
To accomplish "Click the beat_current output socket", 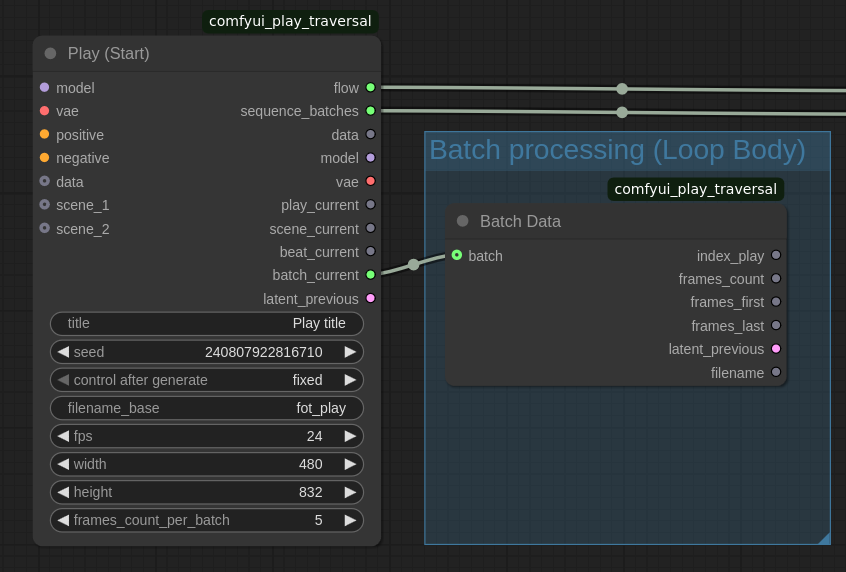I will click(x=371, y=251).
